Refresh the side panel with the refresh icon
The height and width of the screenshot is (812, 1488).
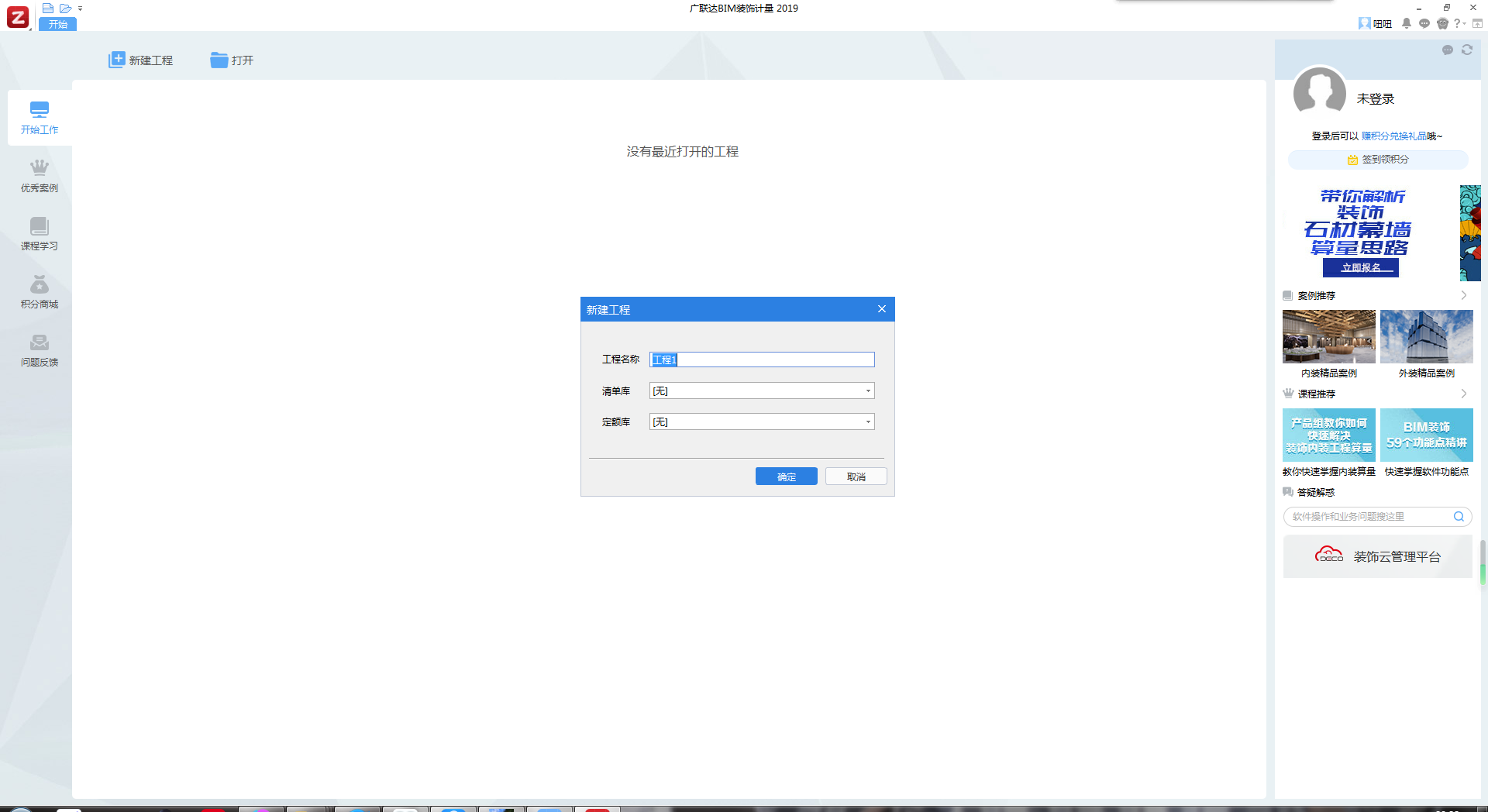(1467, 50)
